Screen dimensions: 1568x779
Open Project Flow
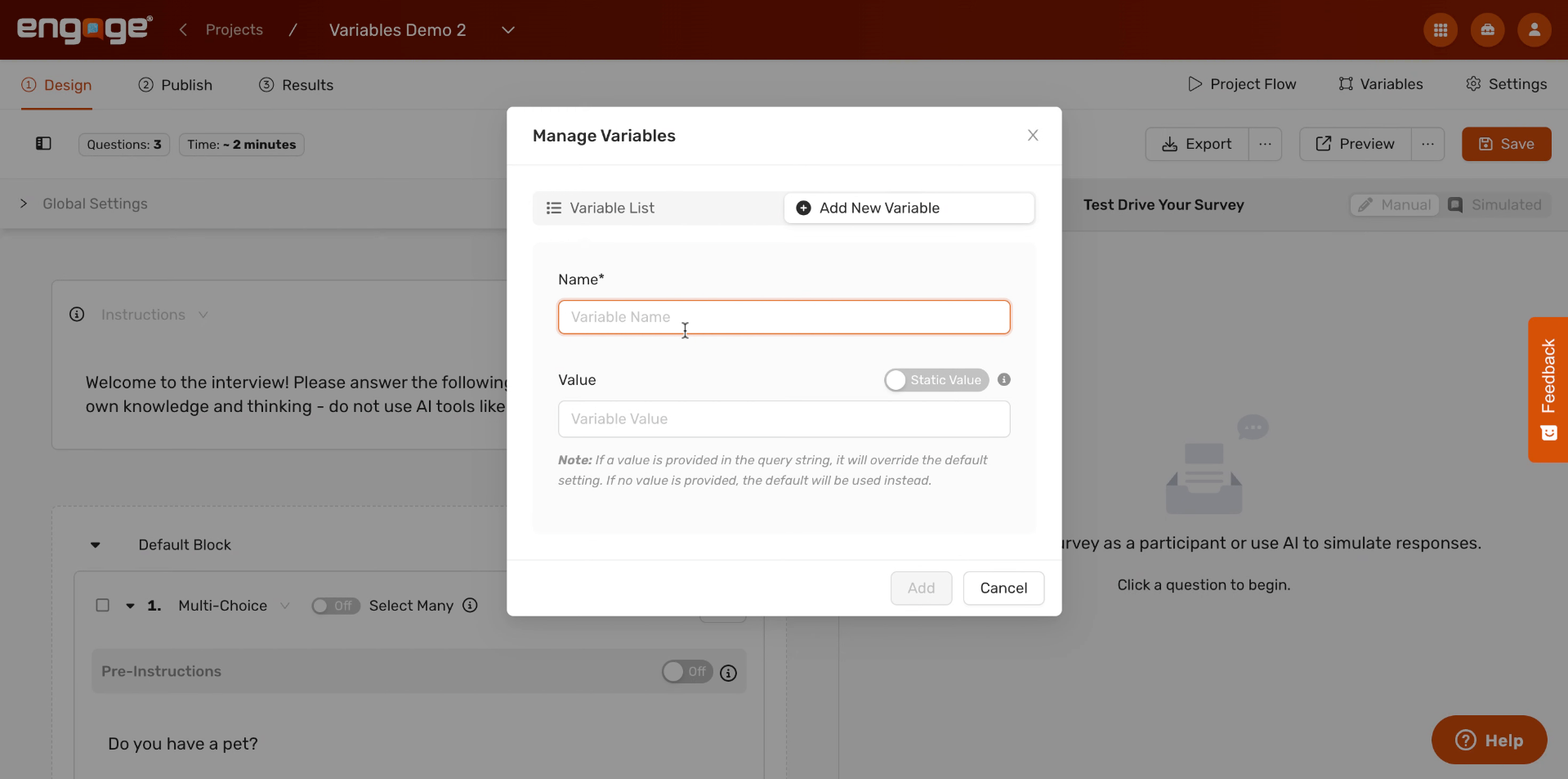coord(1242,84)
